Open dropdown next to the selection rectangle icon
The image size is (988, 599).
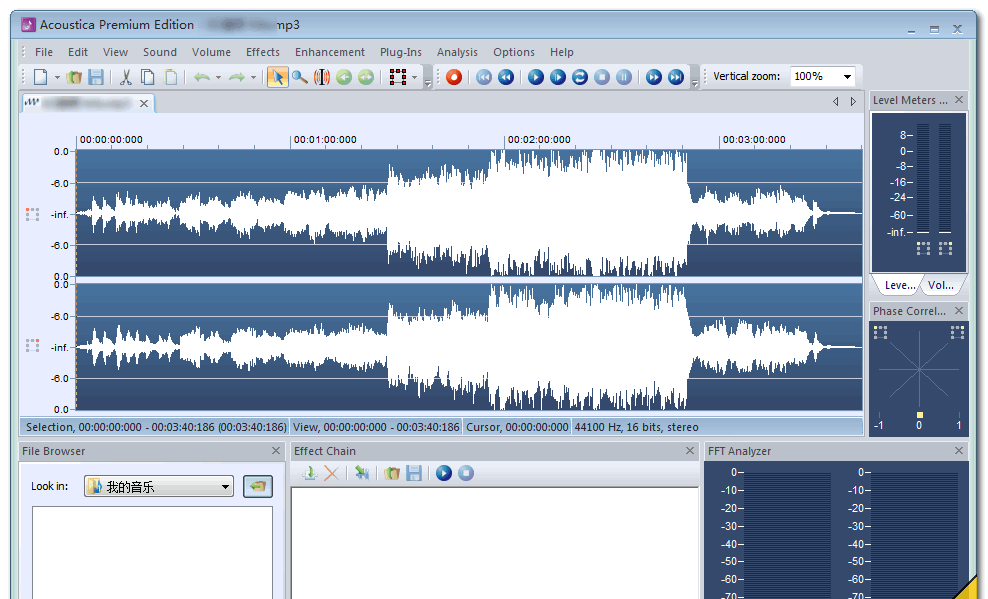coord(415,77)
